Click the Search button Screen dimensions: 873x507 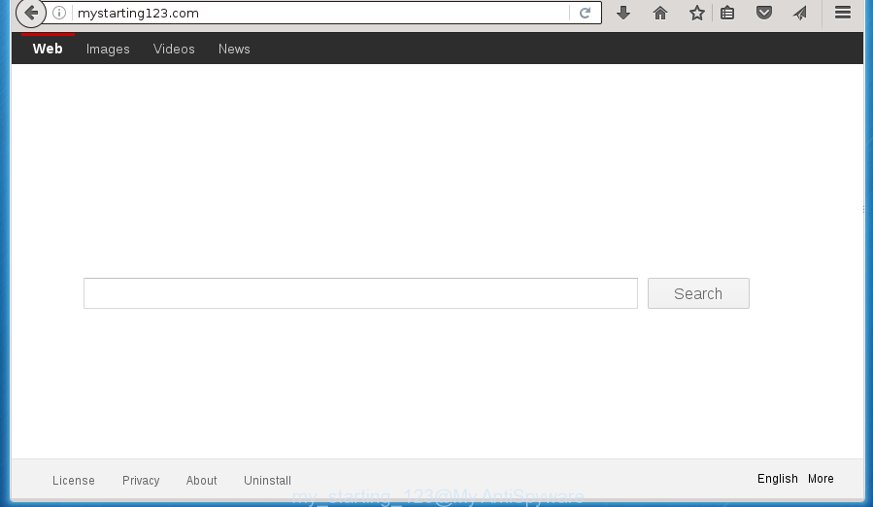click(x=698, y=293)
